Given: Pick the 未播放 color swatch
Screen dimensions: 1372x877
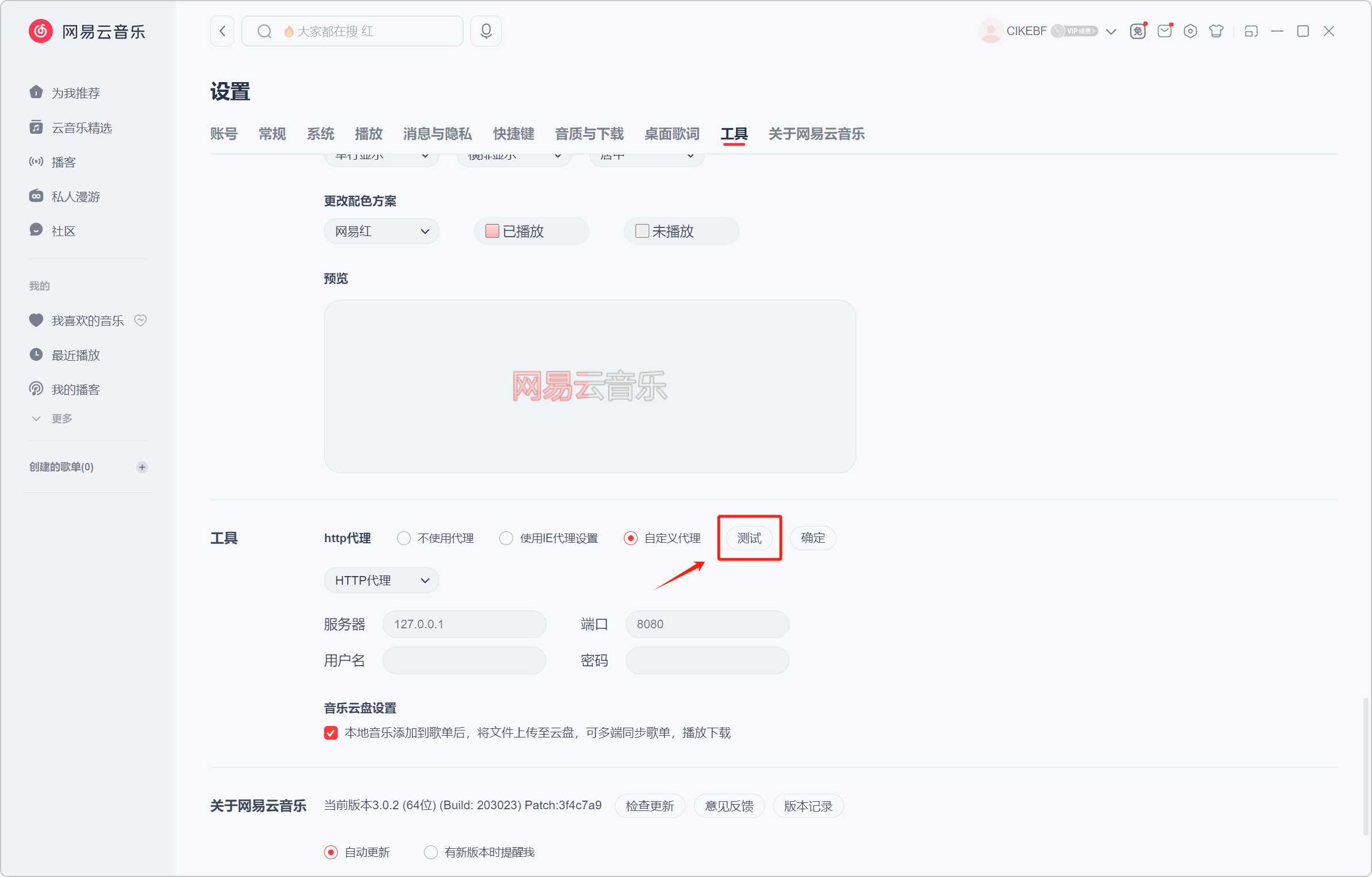Looking at the screenshot, I should 642,231.
